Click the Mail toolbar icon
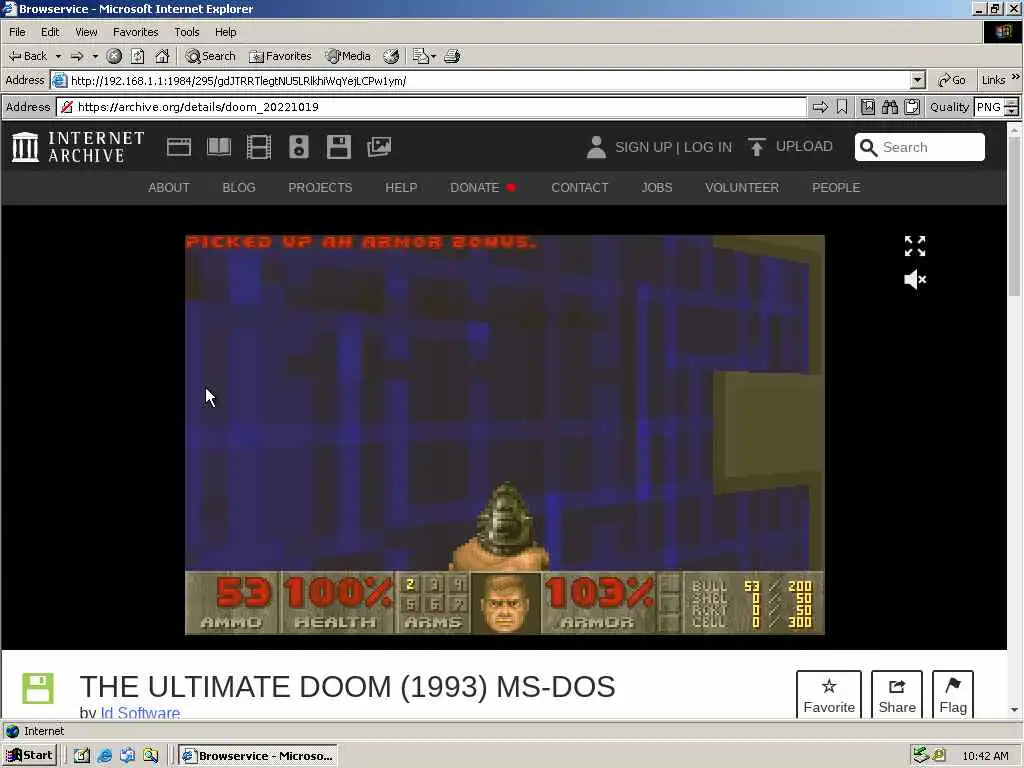Image resolution: width=1024 pixels, height=768 pixels. (x=420, y=56)
